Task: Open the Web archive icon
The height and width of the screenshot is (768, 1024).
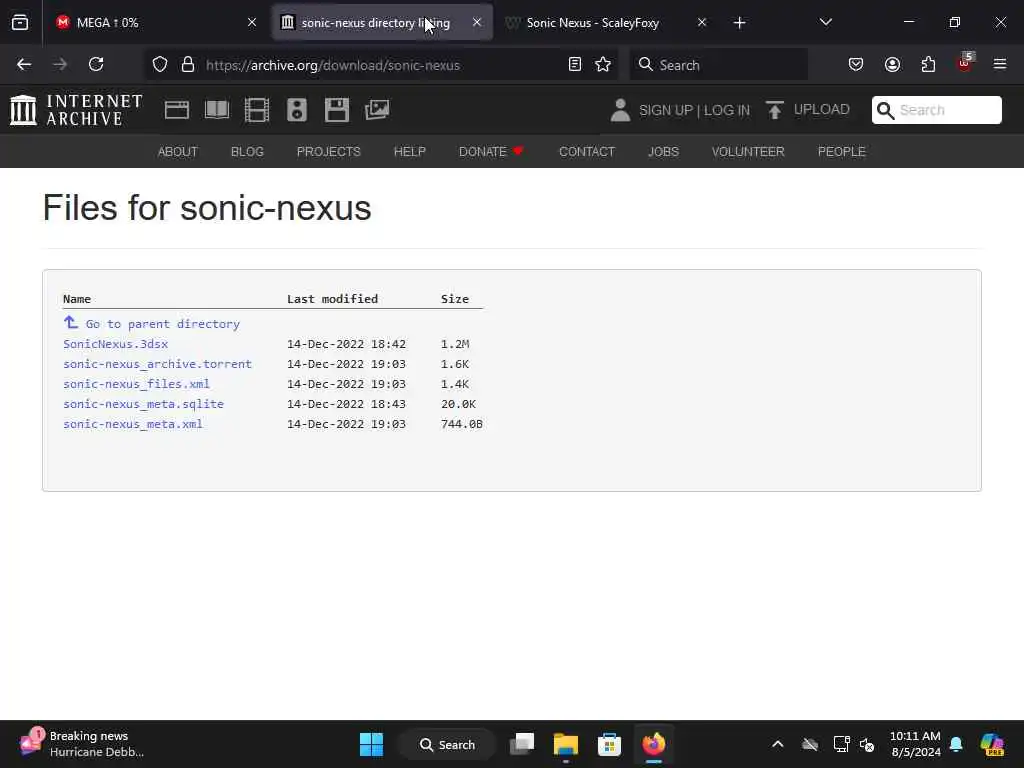Action: (177, 110)
